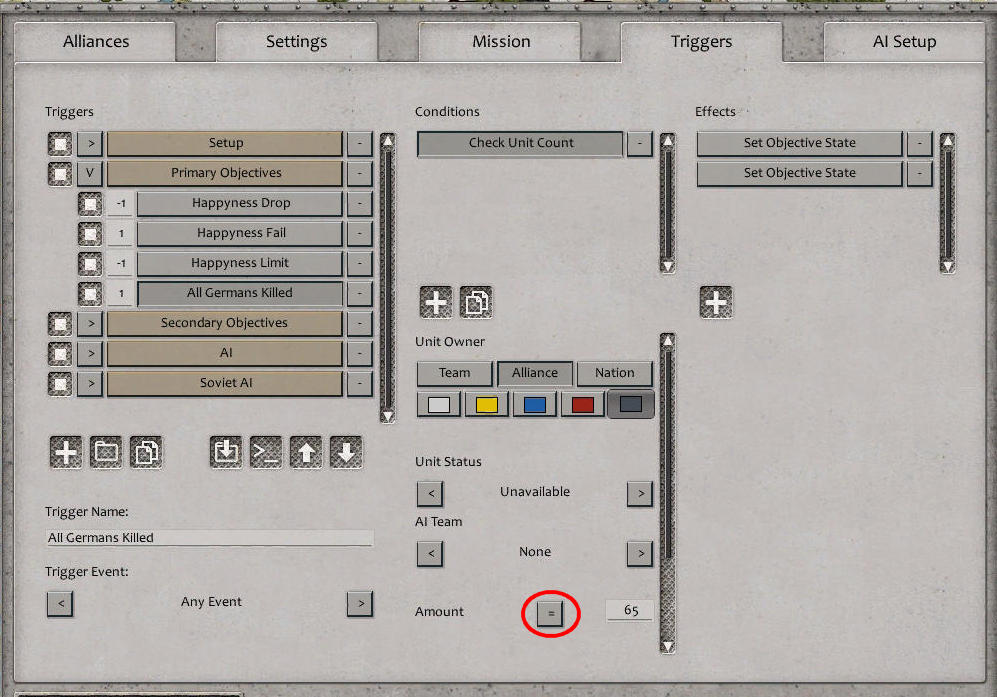Duplicate selected trigger with copy icon
997x697 pixels.
click(146, 452)
